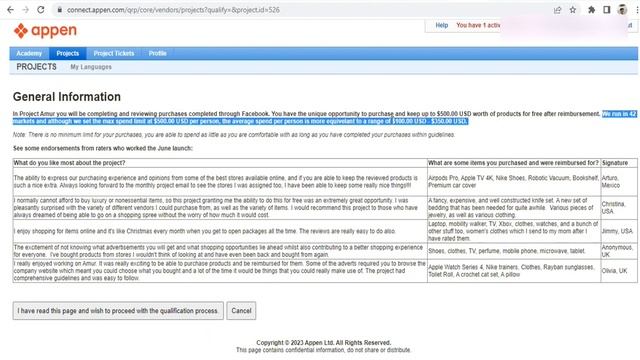Click 'See some endorsements from raters' text
The height and width of the screenshot is (360, 640).
[102, 148]
